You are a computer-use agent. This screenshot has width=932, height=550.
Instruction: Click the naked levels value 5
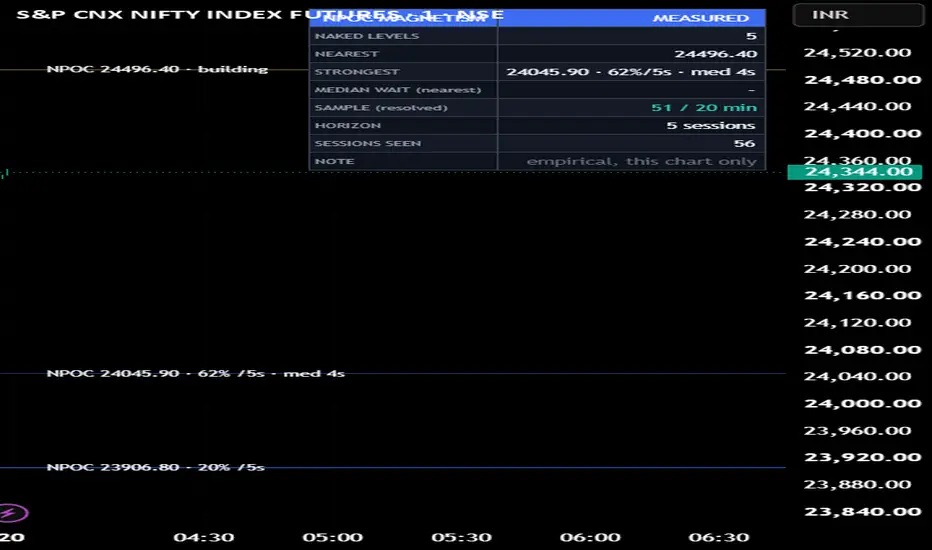point(751,36)
